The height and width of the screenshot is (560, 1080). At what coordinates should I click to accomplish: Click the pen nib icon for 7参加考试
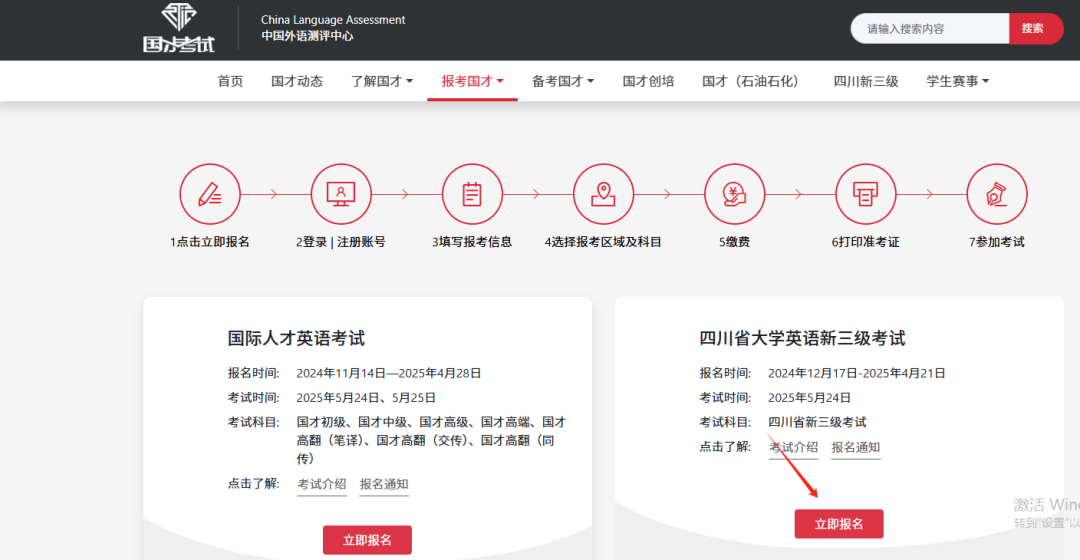(997, 194)
